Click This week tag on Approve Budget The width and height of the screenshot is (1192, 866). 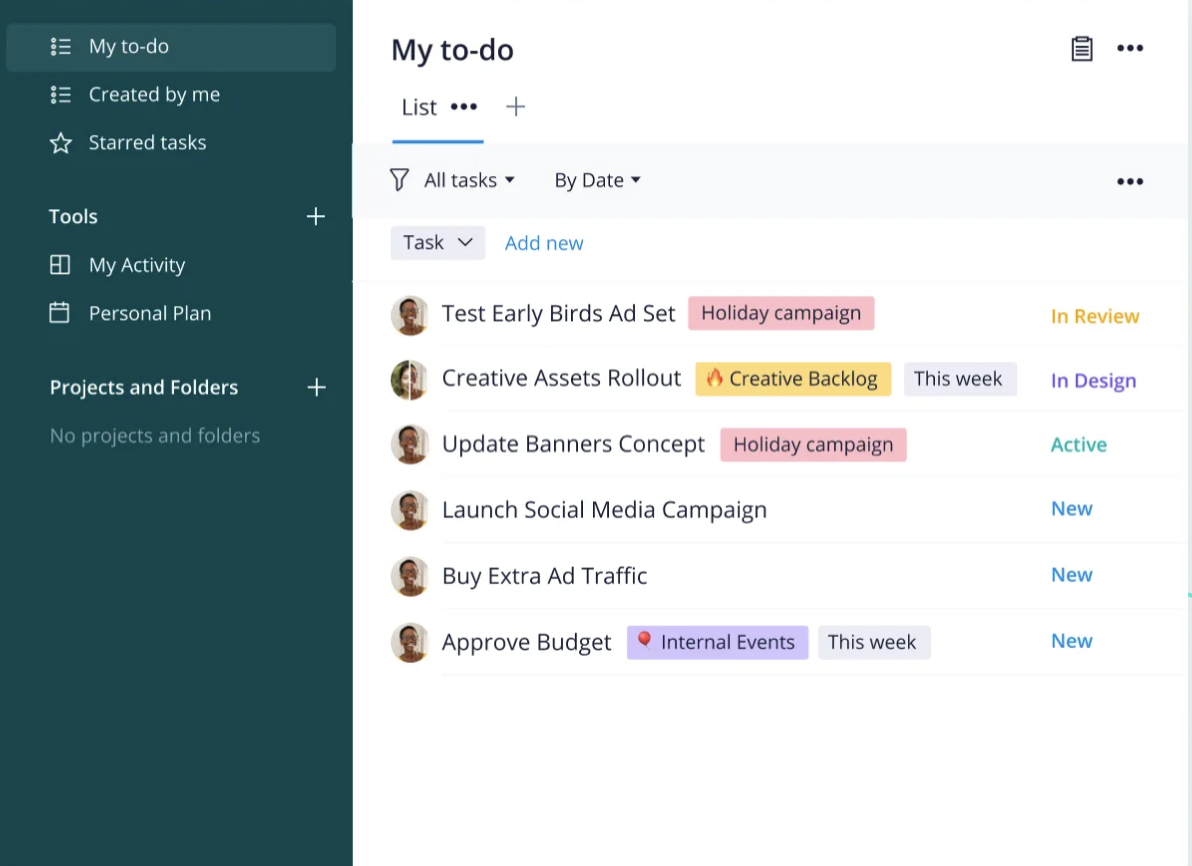[874, 642]
